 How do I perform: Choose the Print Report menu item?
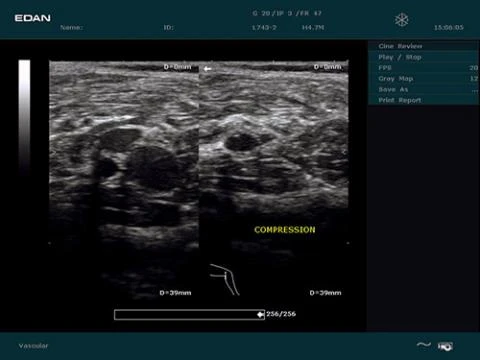point(424,100)
